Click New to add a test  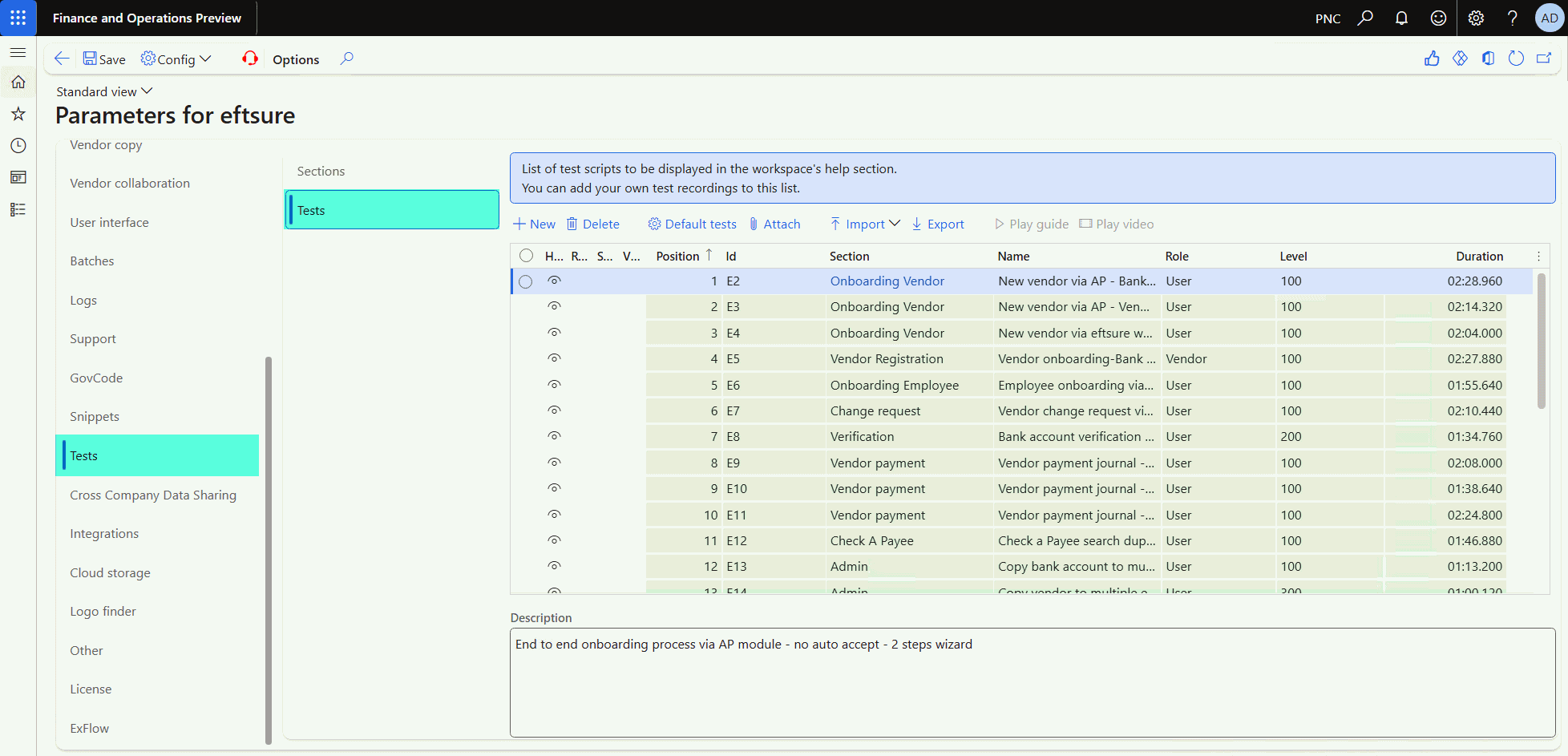[x=535, y=224]
